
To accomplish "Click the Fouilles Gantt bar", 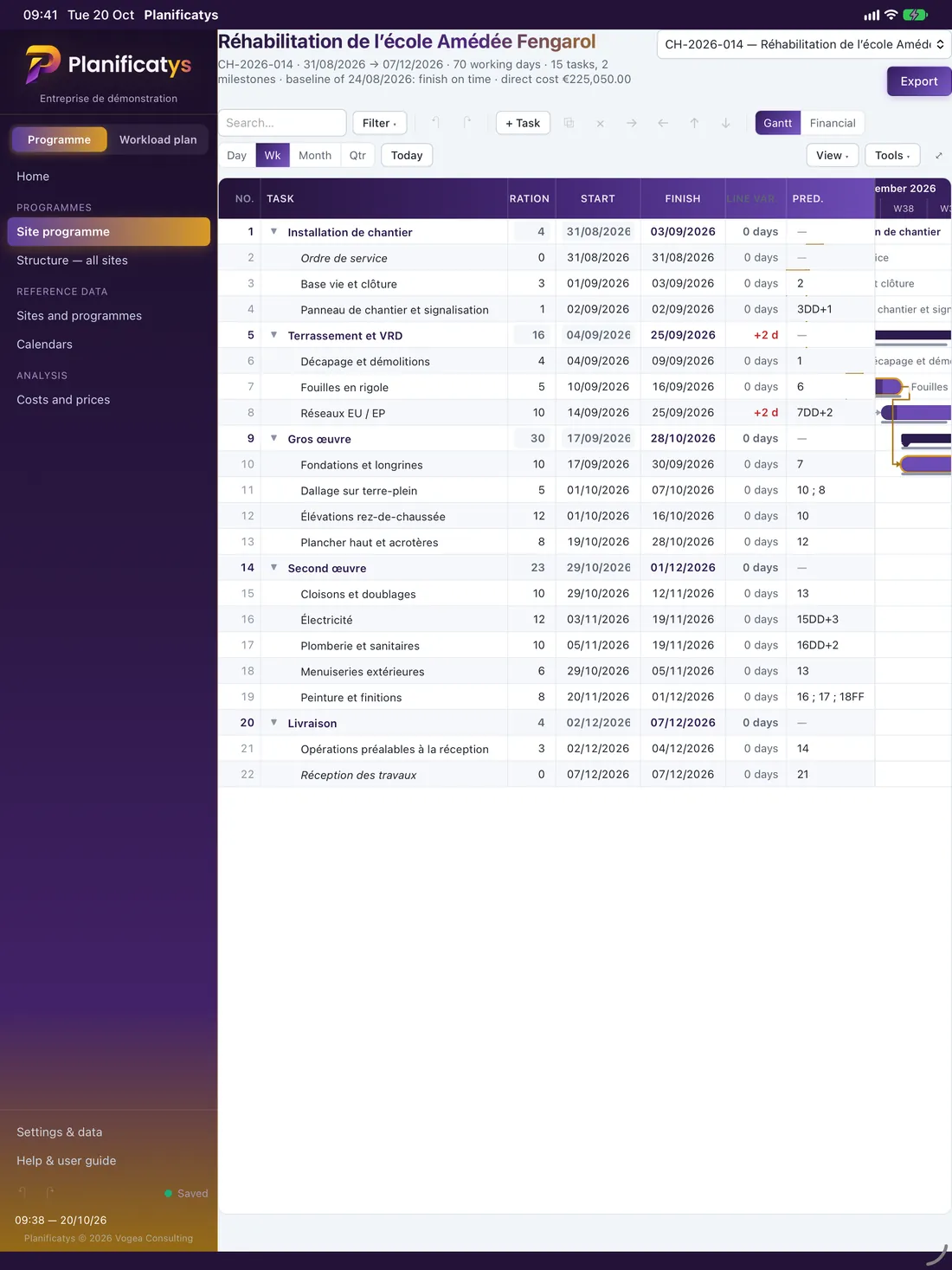I will [889, 387].
